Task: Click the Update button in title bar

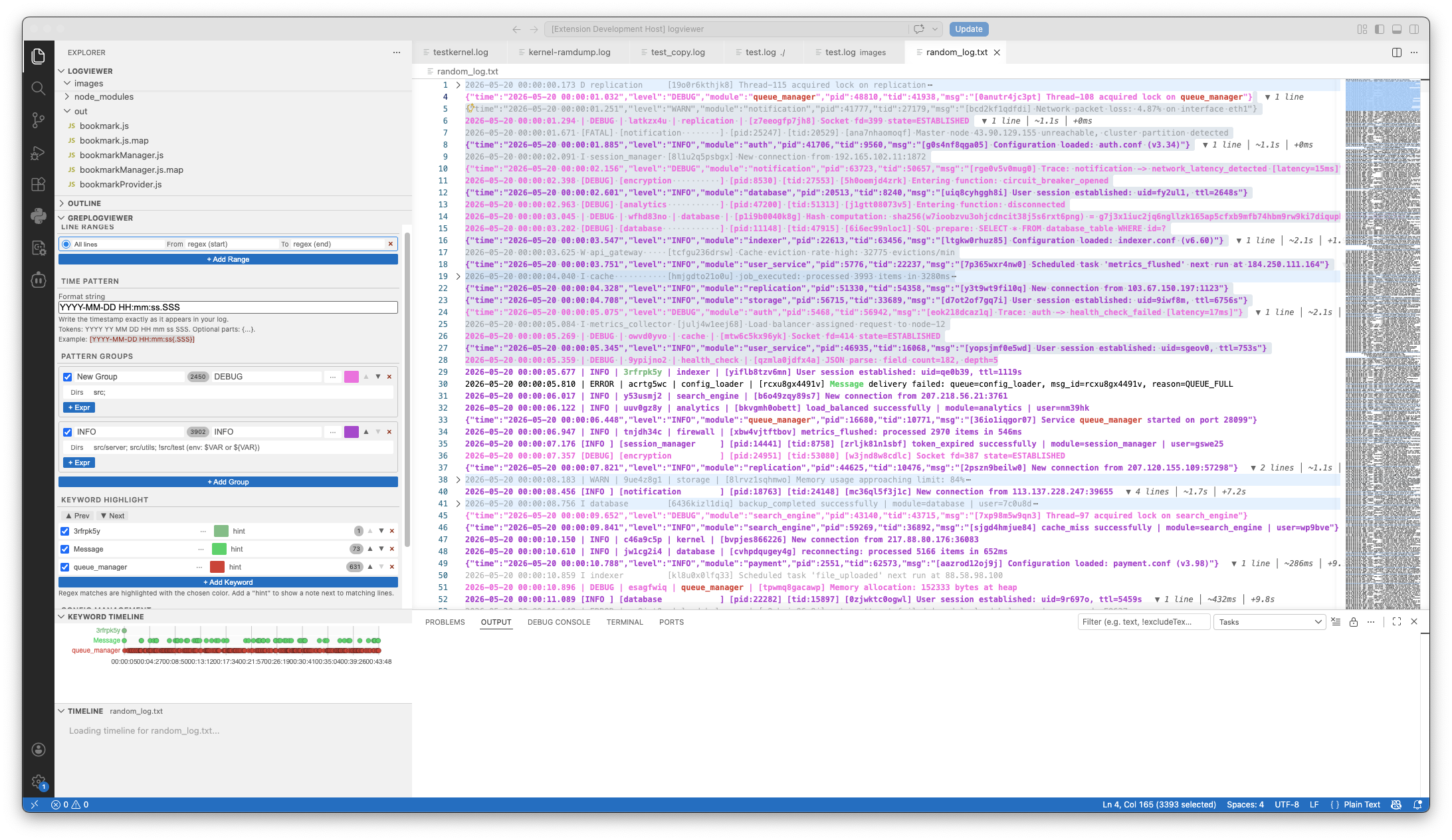Action: [968, 29]
